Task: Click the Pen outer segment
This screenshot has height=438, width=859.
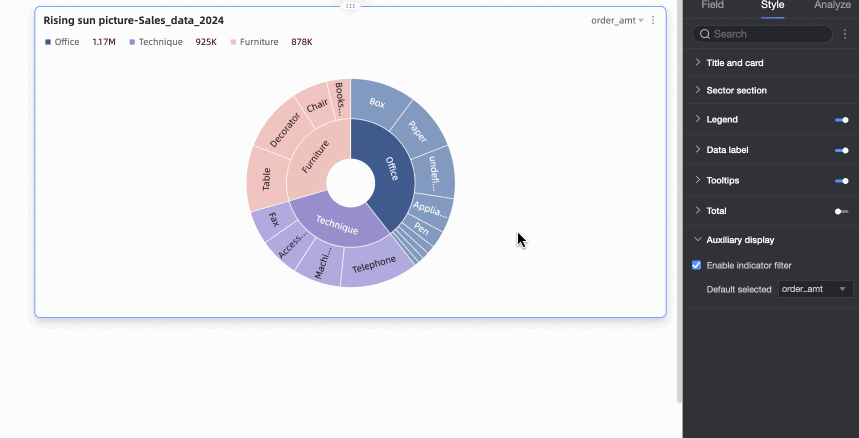Action: (421, 228)
